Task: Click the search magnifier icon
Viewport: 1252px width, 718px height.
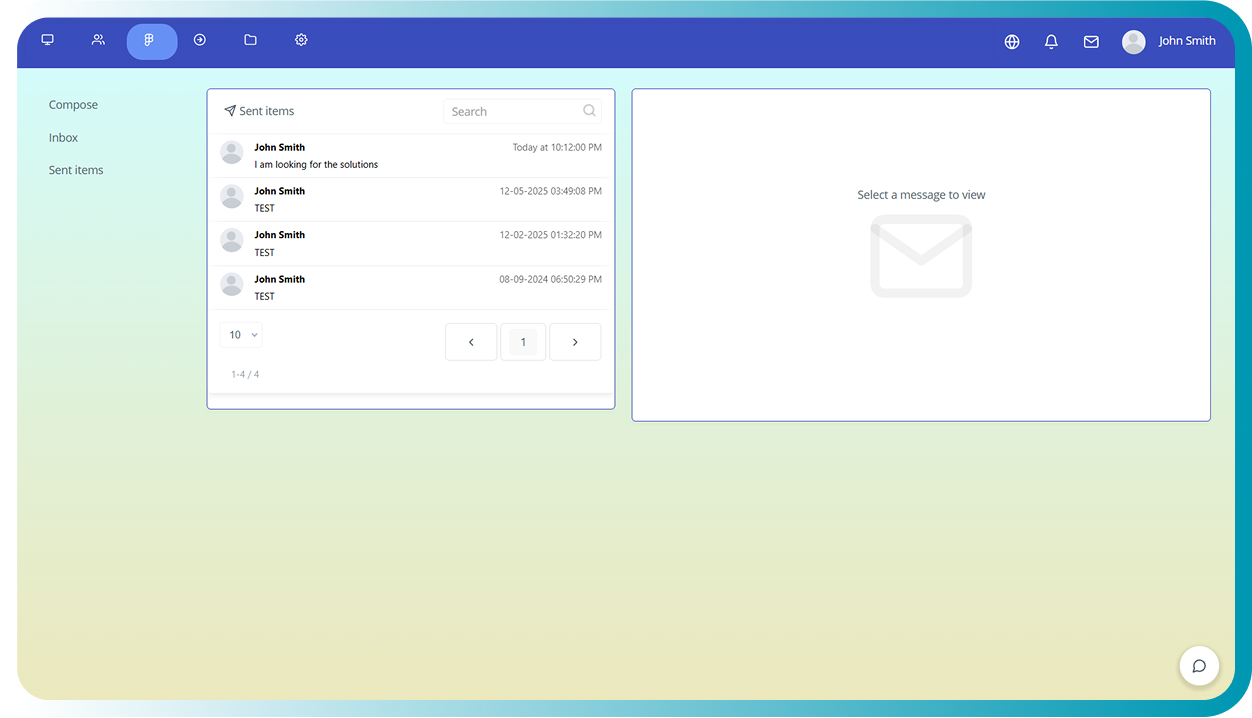Action: (589, 111)
